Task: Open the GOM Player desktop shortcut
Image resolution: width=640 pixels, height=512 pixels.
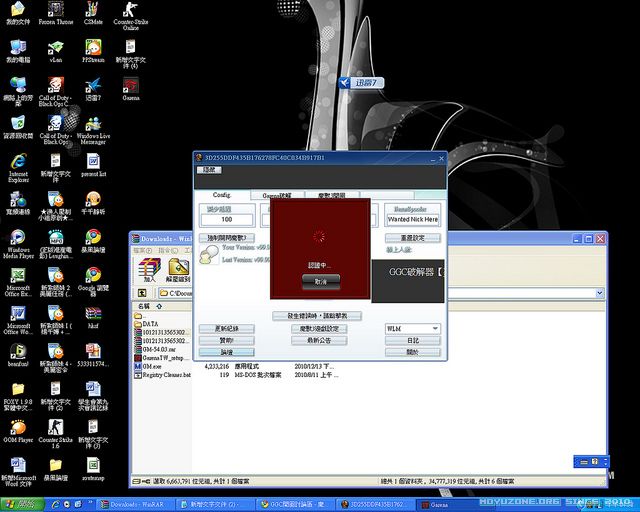Action: click(x=18, y=427)
